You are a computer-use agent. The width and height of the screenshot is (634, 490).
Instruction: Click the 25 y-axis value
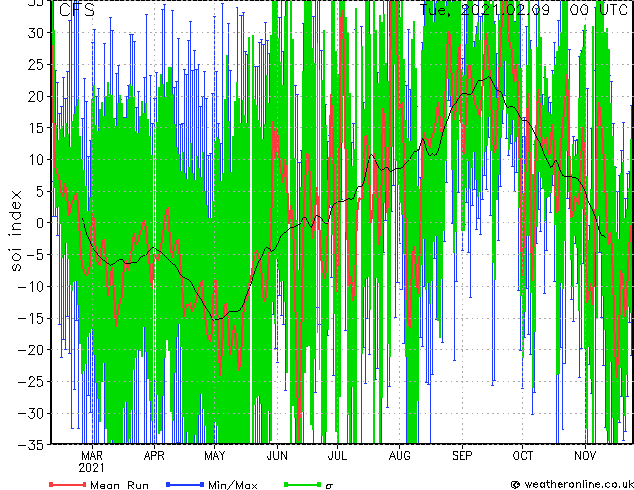pyautogui.click(x=36, y=65)
